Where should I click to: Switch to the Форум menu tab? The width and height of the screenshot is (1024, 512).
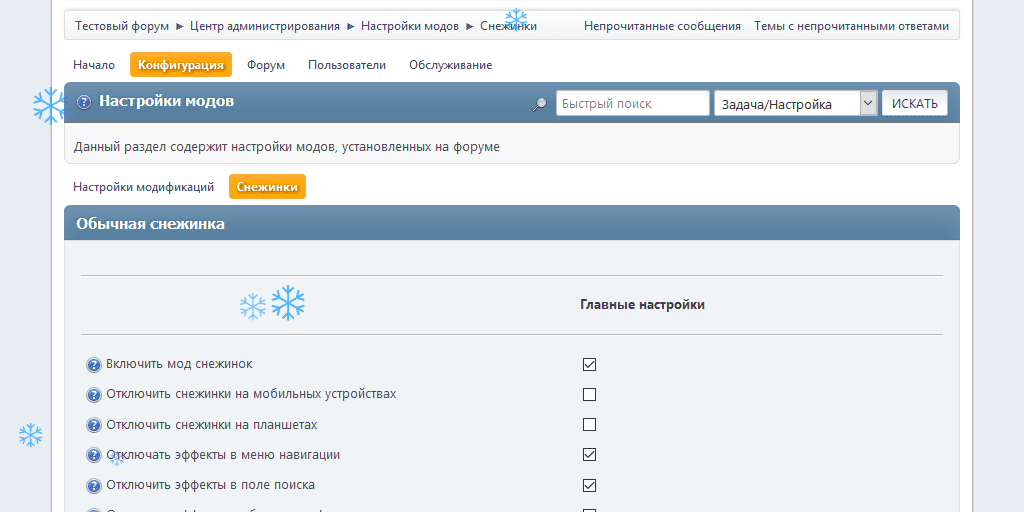[266, 65]
